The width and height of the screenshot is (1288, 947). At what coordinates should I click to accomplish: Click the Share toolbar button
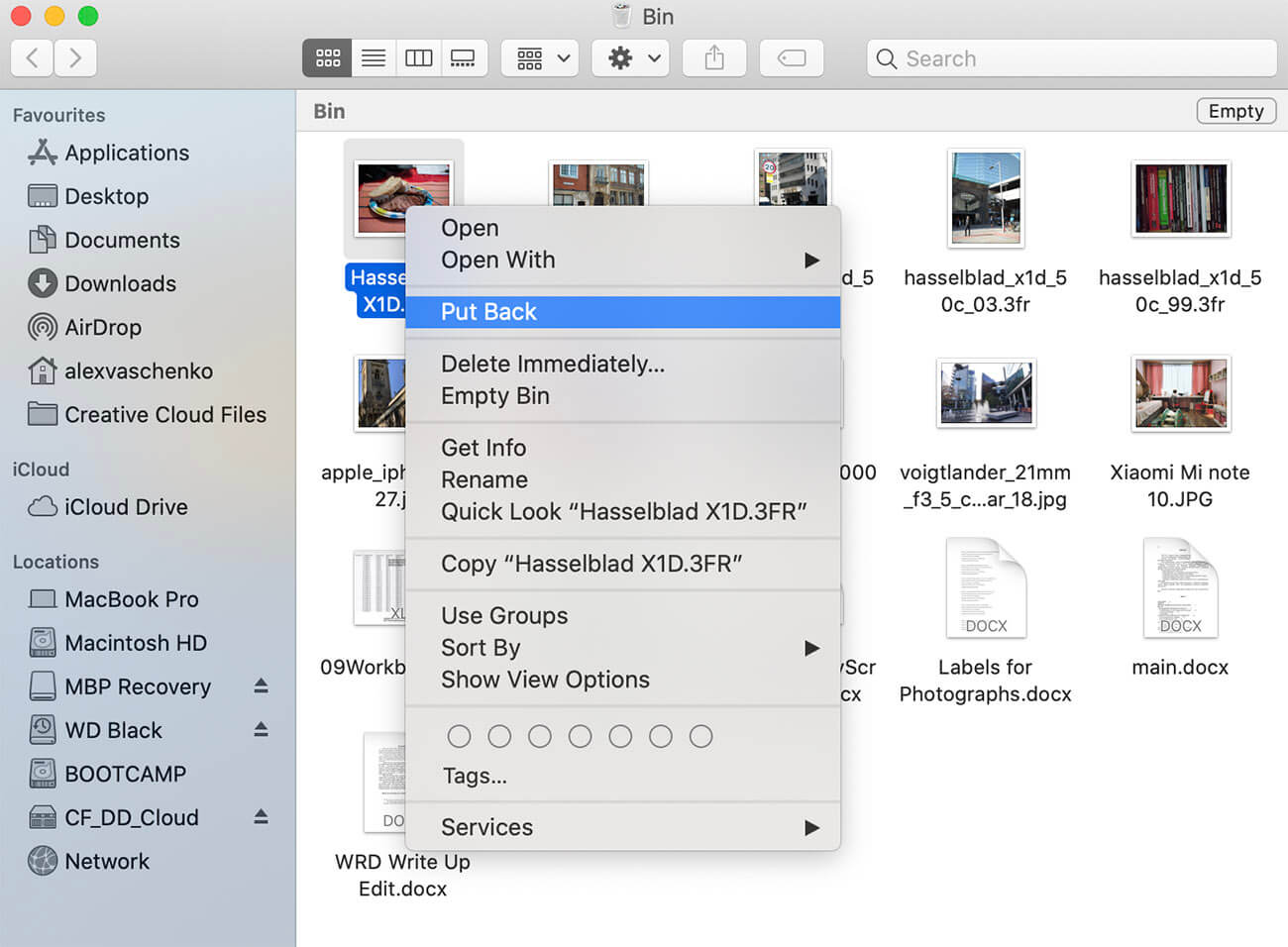pyautogui.click(x=714, y=58)
